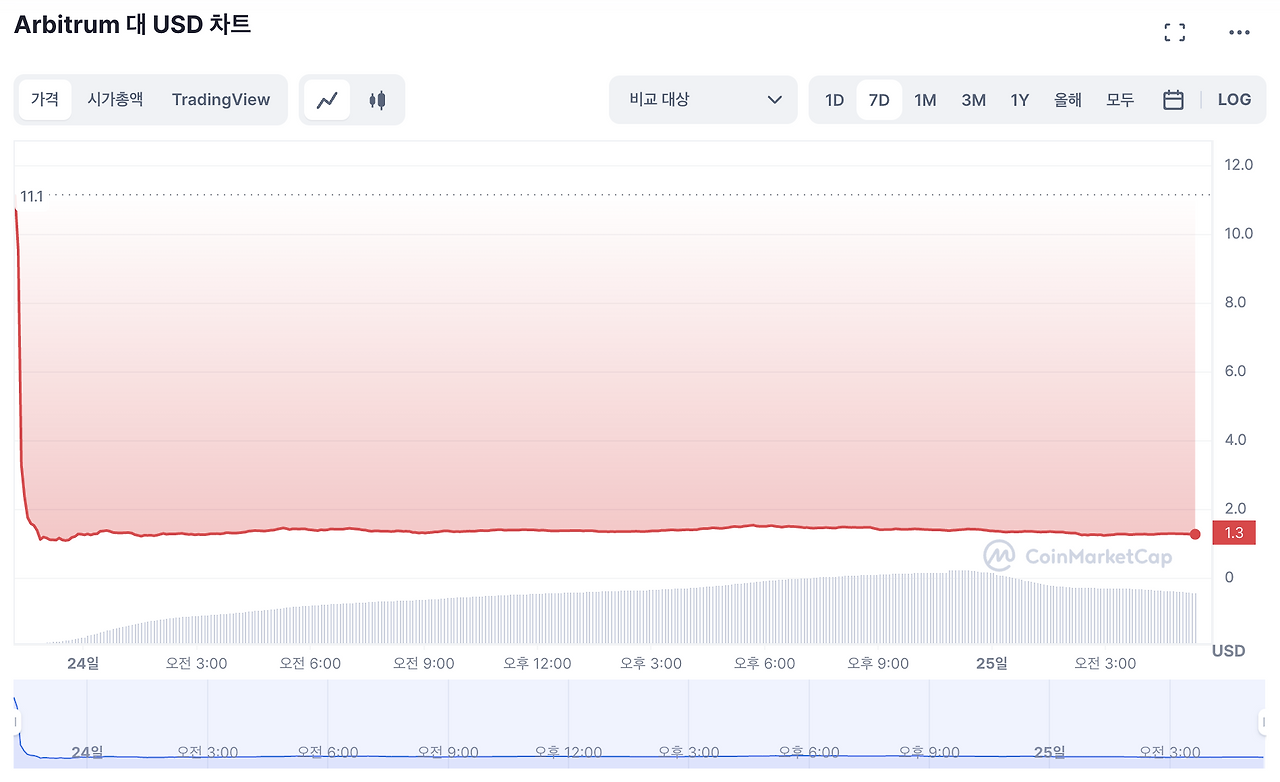This screenshot has width=1280, height=782.
Task: Select the 1M time range
Action: coord(925,100)
